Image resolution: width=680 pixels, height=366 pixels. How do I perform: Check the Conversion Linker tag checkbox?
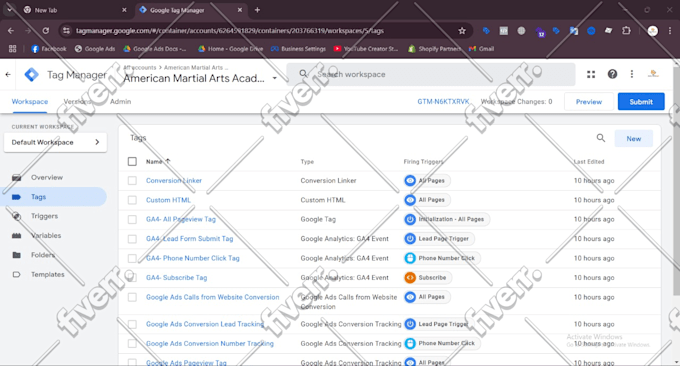tap(132, 180)
